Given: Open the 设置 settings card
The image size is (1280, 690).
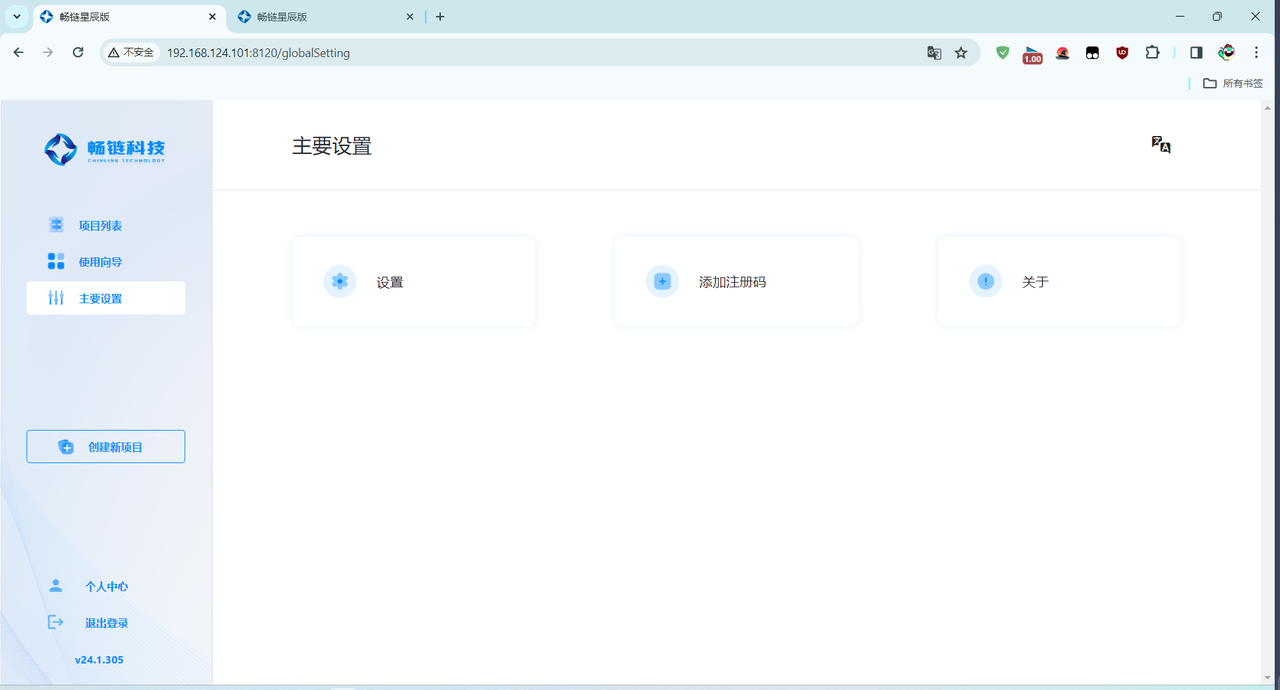Looking at the screenshot, I should pyautogui.click(x=413, y=282).
